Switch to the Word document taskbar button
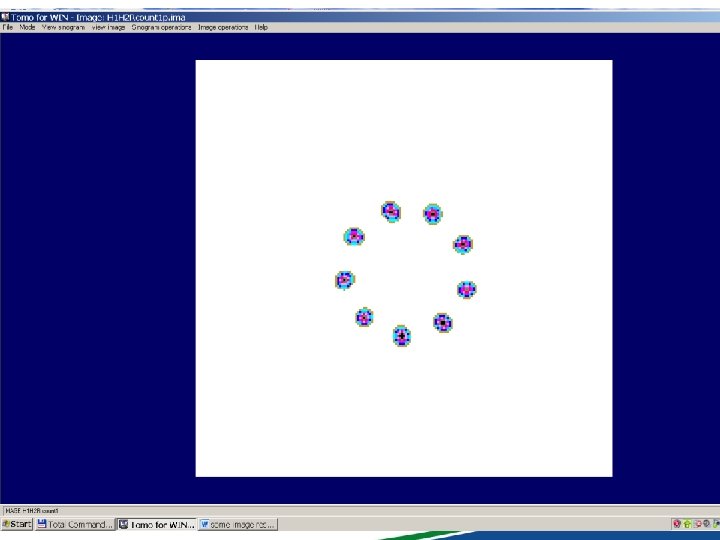The width and height of the screenshot is (720, 540). 238,524
